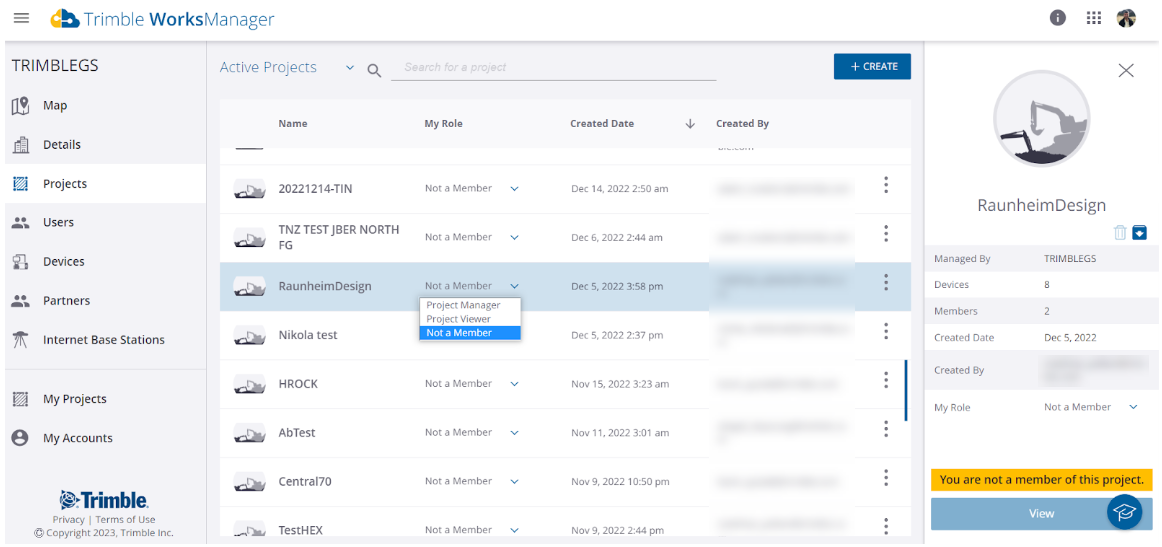Open the apps grid launcher
This screenshot has width=1162, height=547.
click(x=1093, y=18)
